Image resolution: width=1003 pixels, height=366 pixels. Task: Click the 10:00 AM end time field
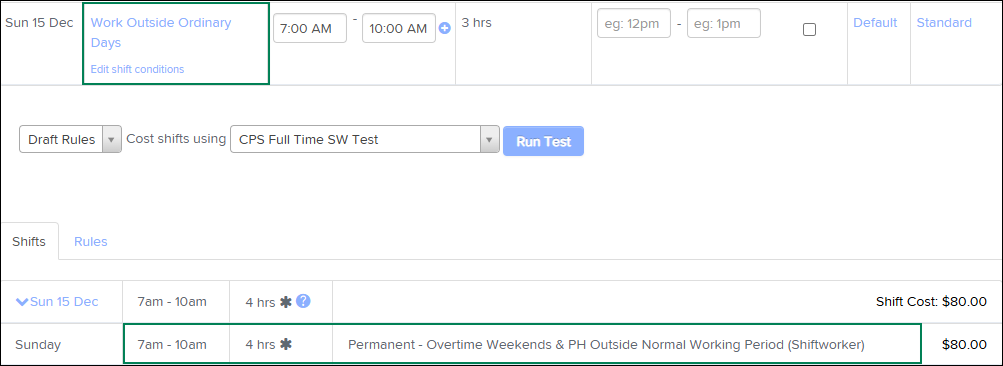point(399,28)
